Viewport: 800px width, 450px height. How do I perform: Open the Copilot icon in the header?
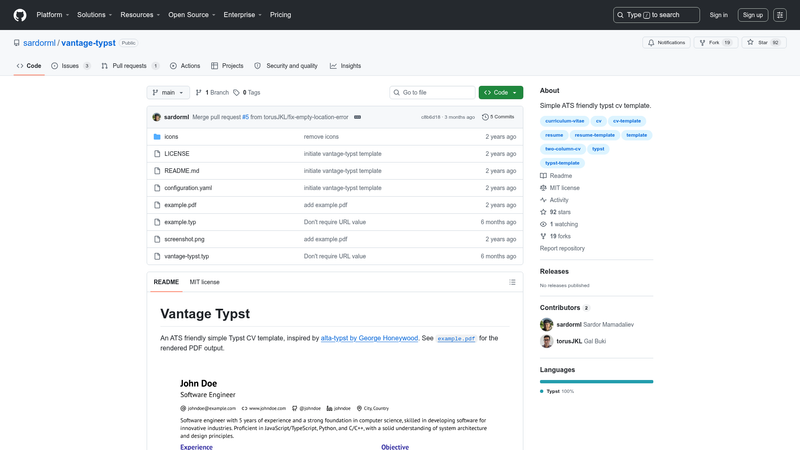click(x=780, y=15)
